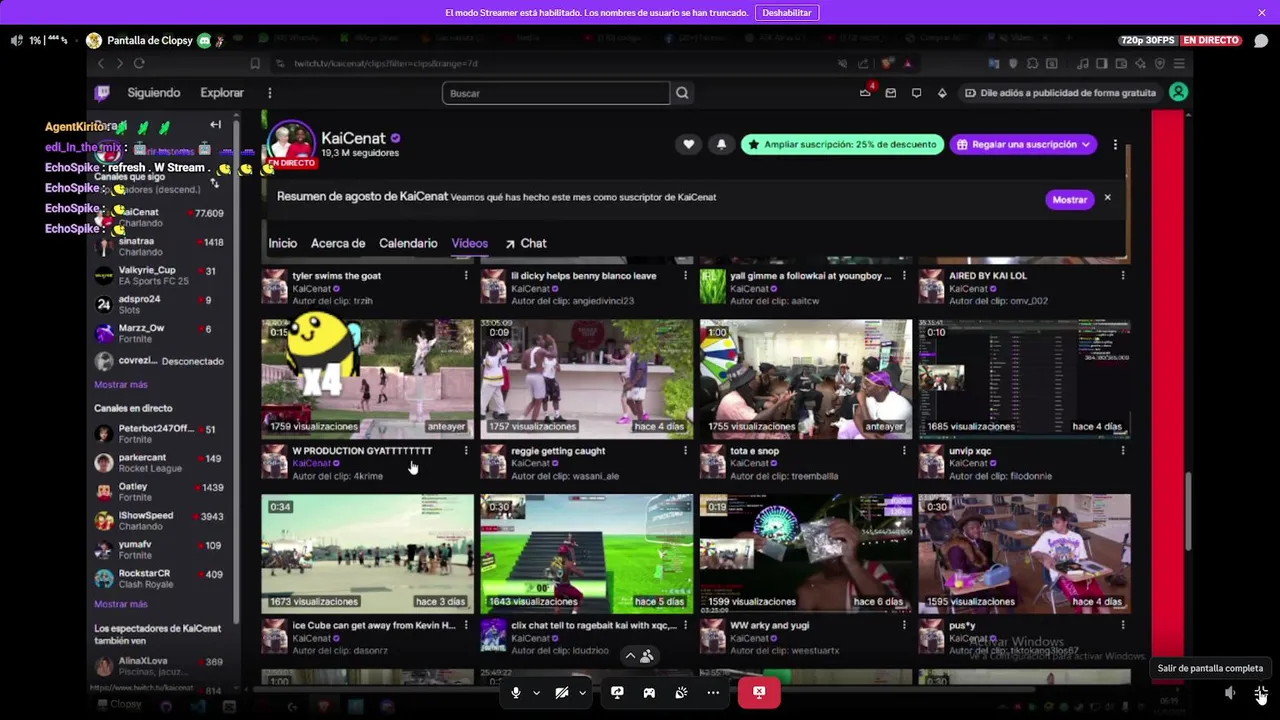Viewport: 1280px width, 720px height.
Task: Open Twitch top nav three-dot menu
Action: (269, 93)
